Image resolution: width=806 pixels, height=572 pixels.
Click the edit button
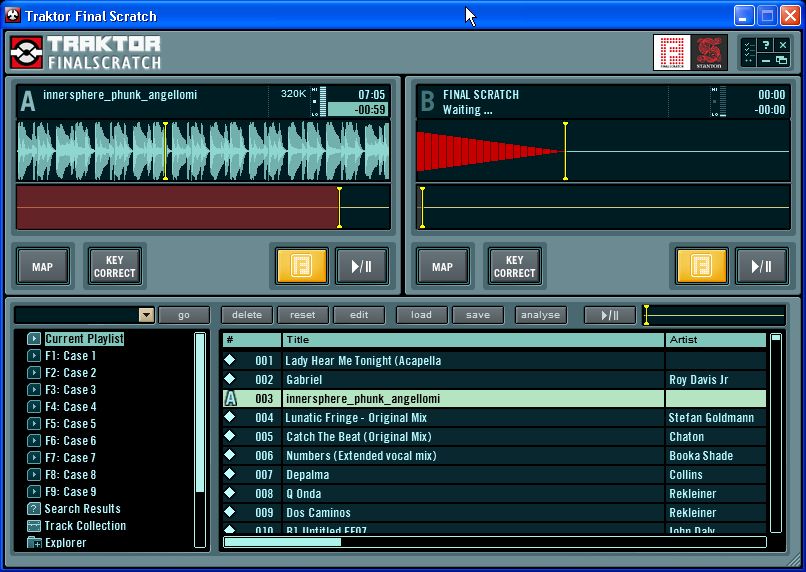click(x=359, y=315)
